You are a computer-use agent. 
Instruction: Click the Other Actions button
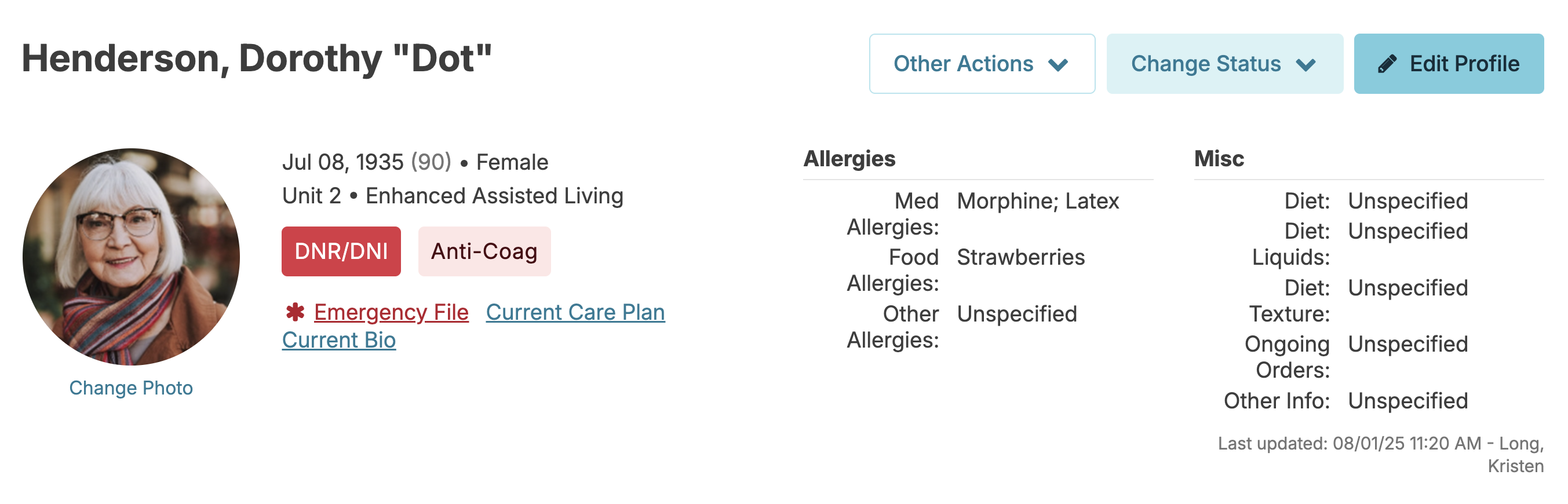[x=982, y=64]
